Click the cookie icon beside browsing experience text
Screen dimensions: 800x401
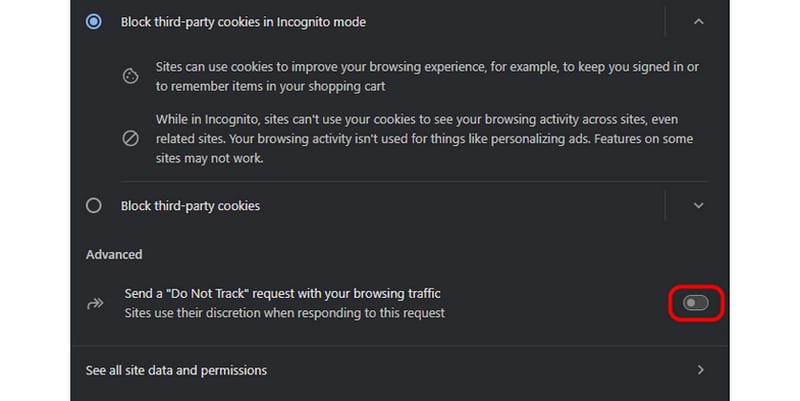pos(130,76)
